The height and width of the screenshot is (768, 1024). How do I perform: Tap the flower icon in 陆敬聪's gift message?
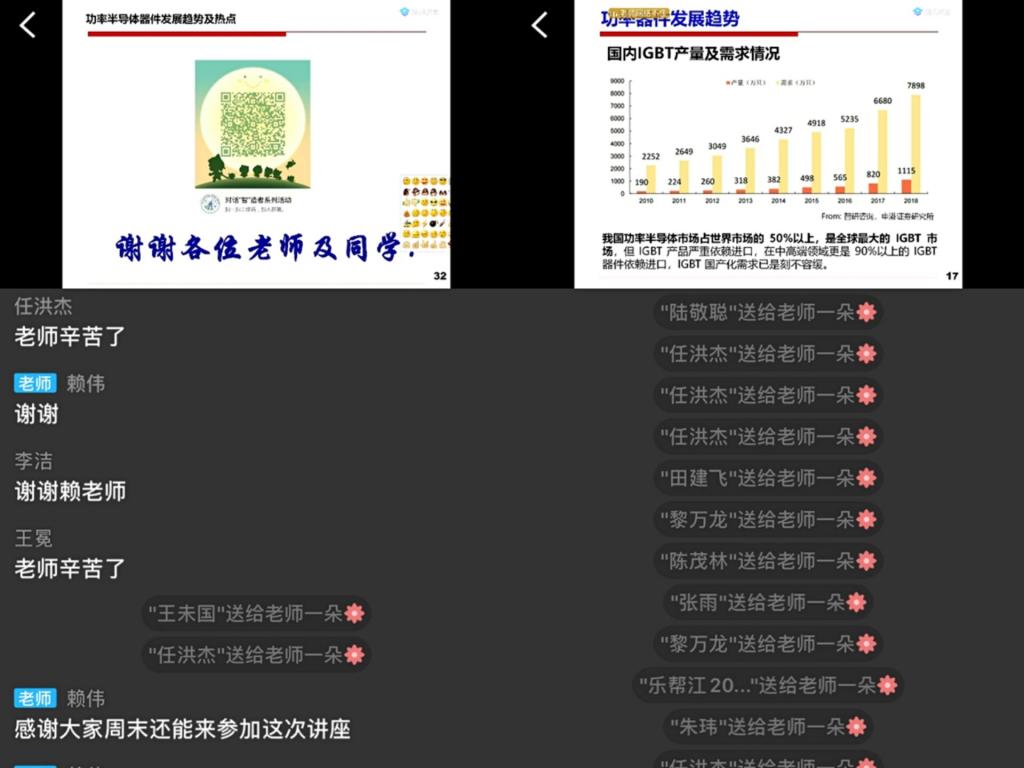(x=866, y=312)
